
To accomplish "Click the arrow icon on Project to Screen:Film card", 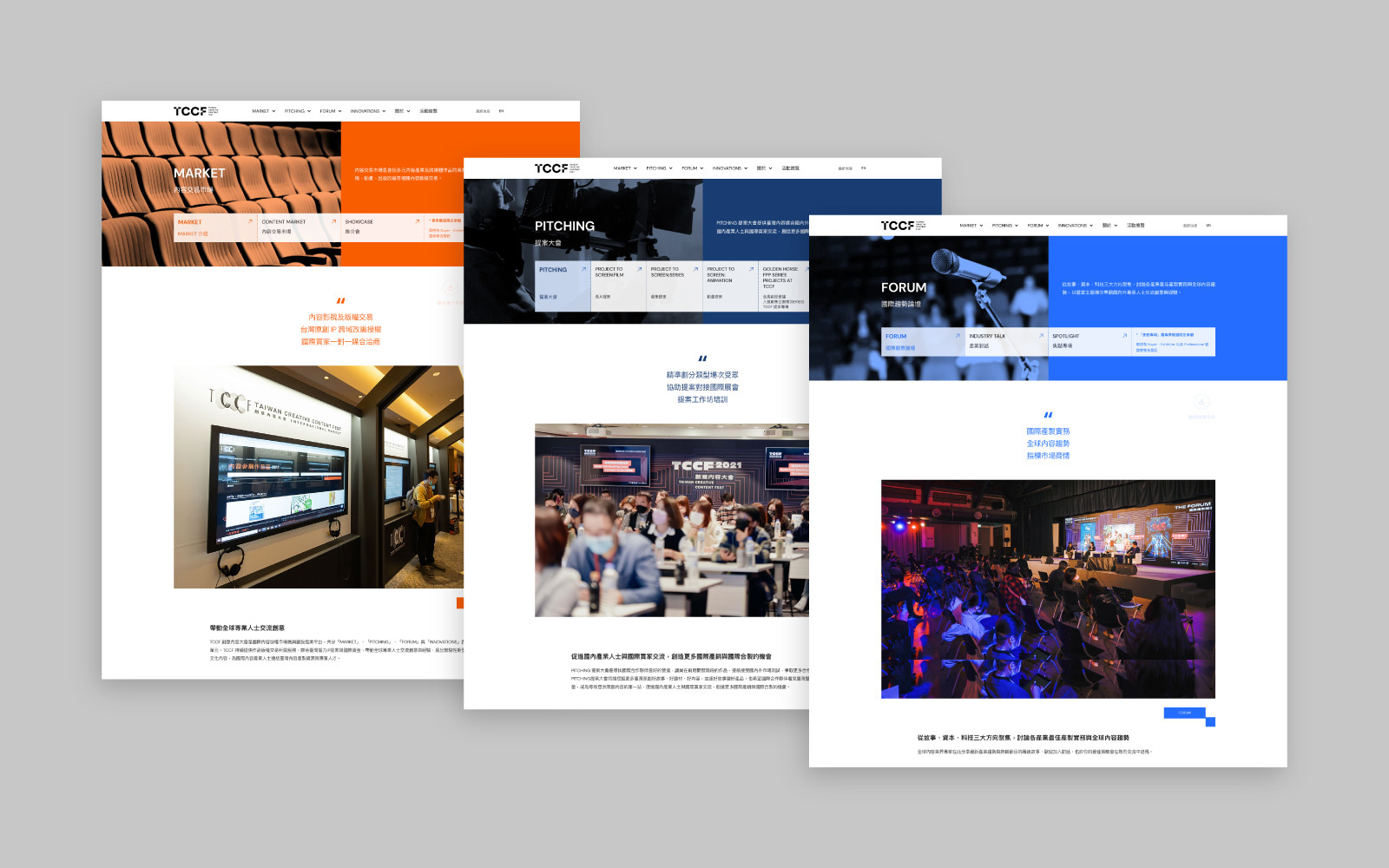I will coord(640,269).
